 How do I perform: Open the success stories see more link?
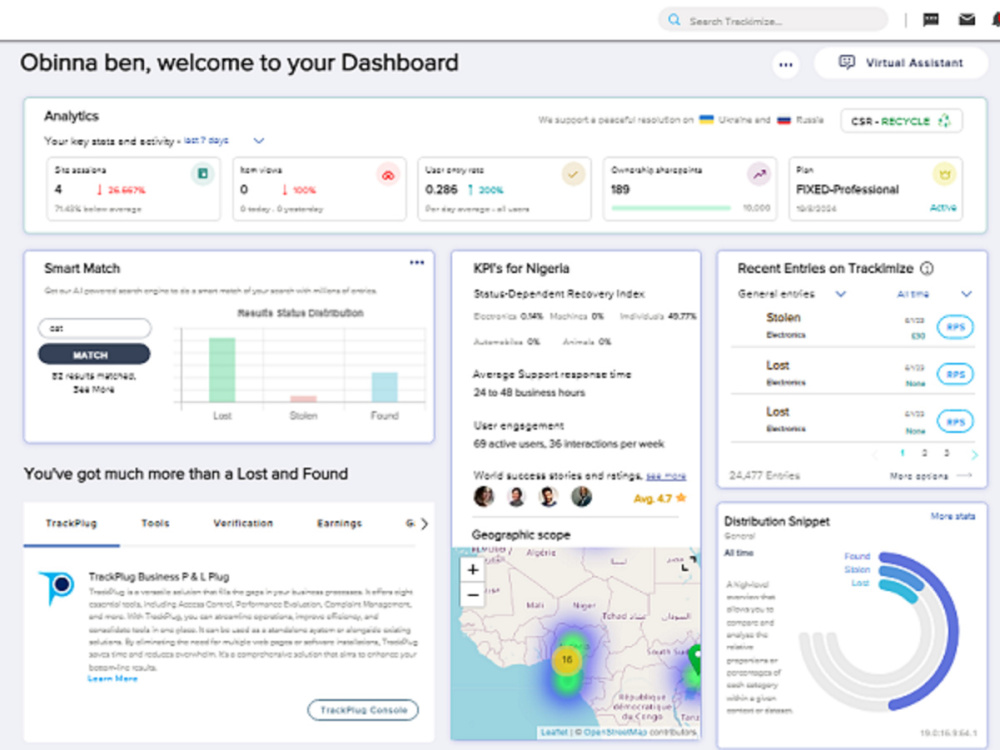pyautogui.click(x=666, y=476)
